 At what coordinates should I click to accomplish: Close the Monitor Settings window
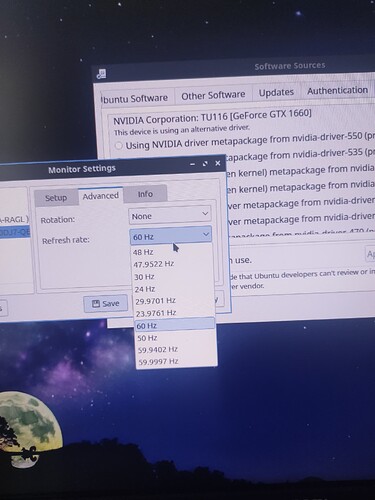(218, 163)
